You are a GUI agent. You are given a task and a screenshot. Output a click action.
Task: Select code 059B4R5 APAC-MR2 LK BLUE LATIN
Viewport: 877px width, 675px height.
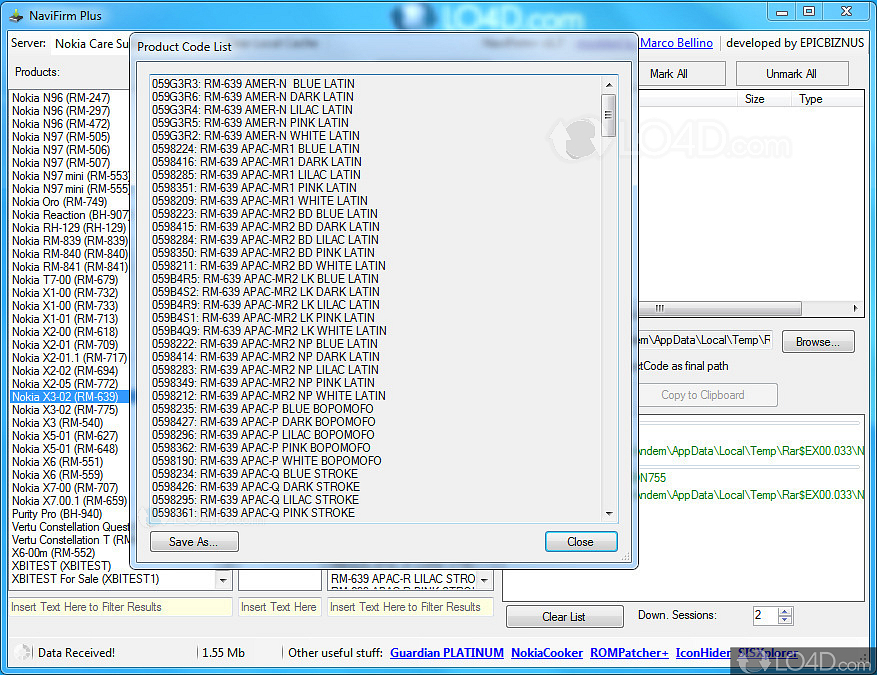265,279
